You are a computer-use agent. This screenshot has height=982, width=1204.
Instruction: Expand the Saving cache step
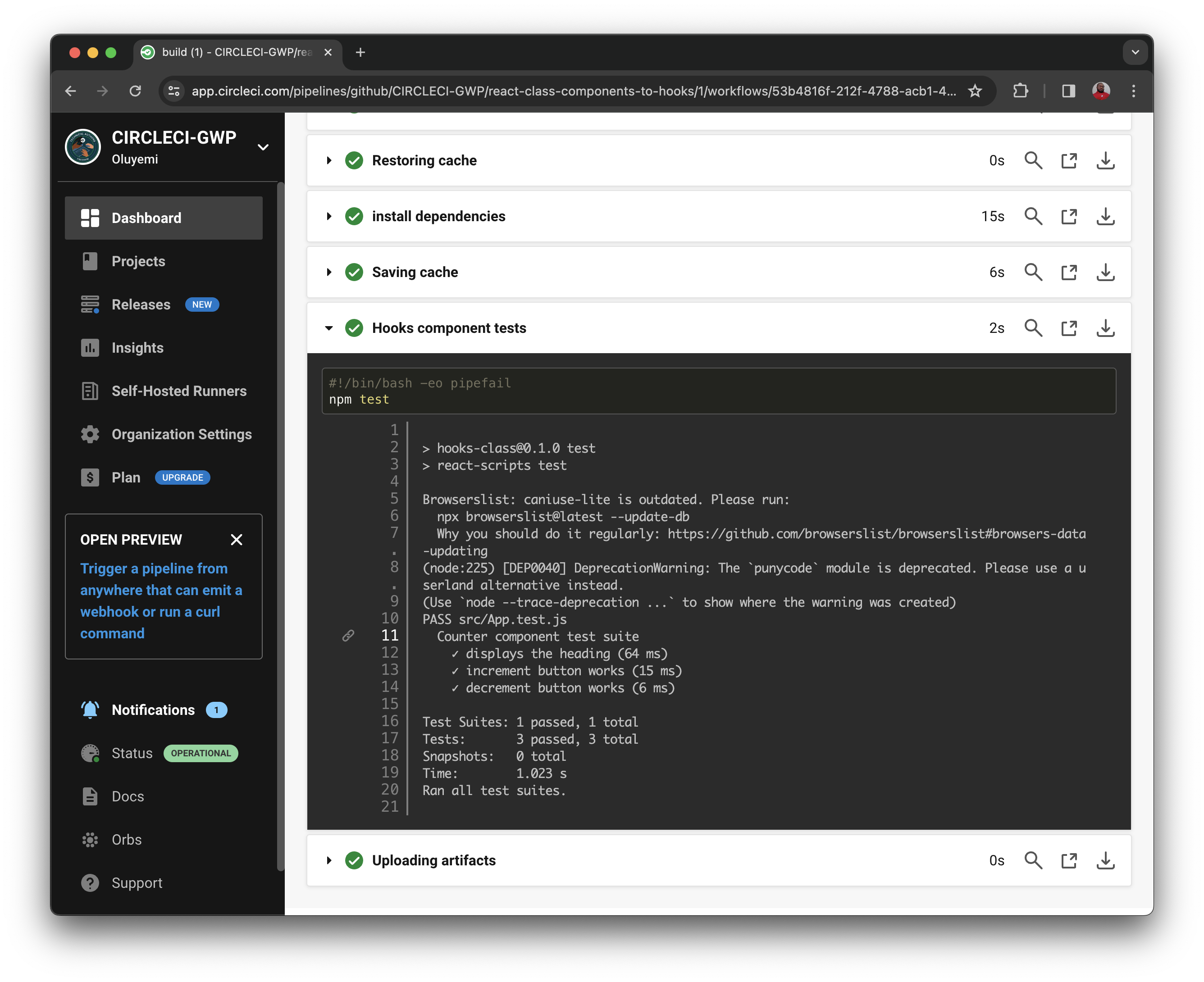(x=329, y=272)
